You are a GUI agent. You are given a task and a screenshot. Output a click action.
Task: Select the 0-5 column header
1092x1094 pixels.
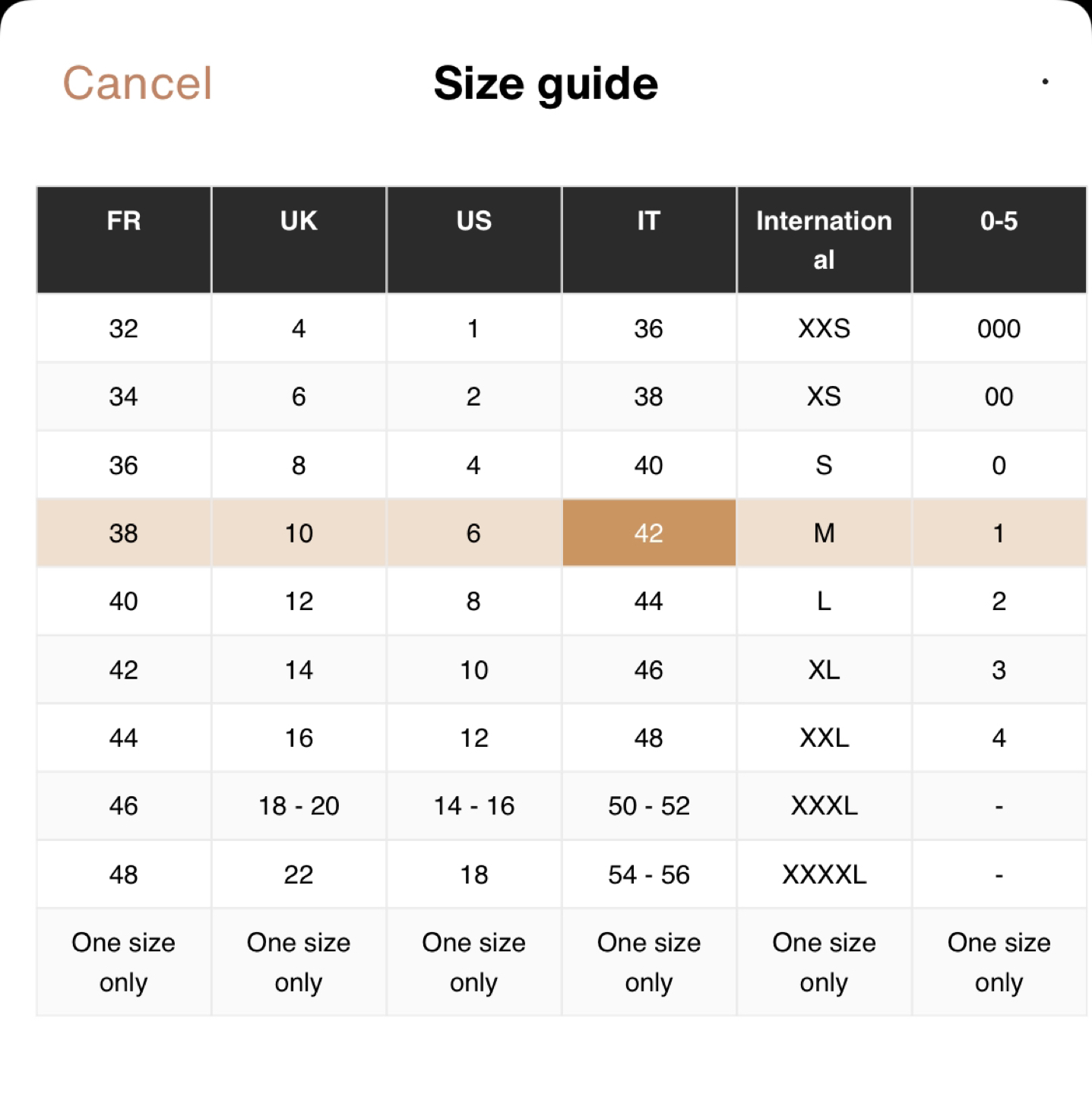click(999, 240)
